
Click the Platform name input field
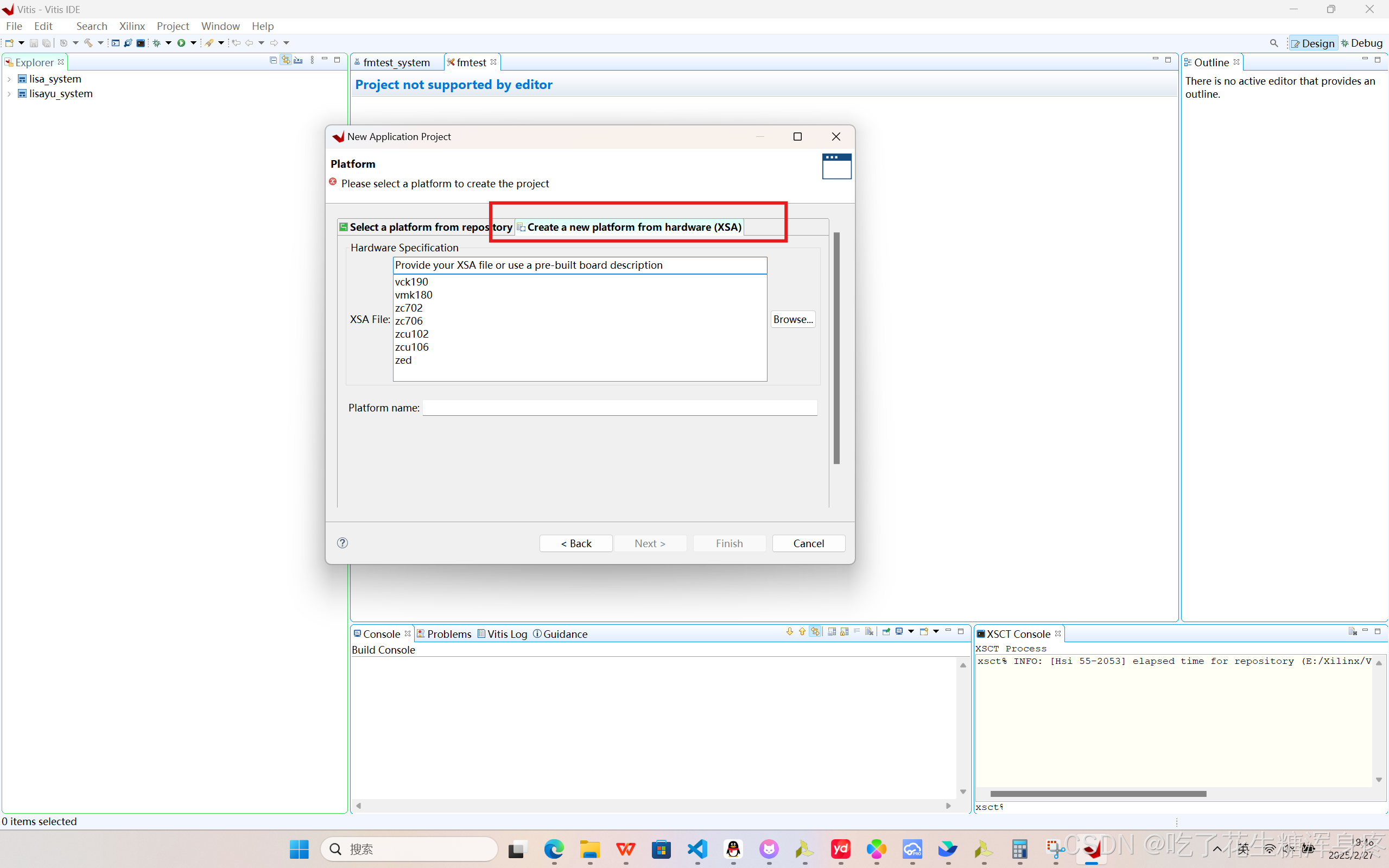pos(620,408)
